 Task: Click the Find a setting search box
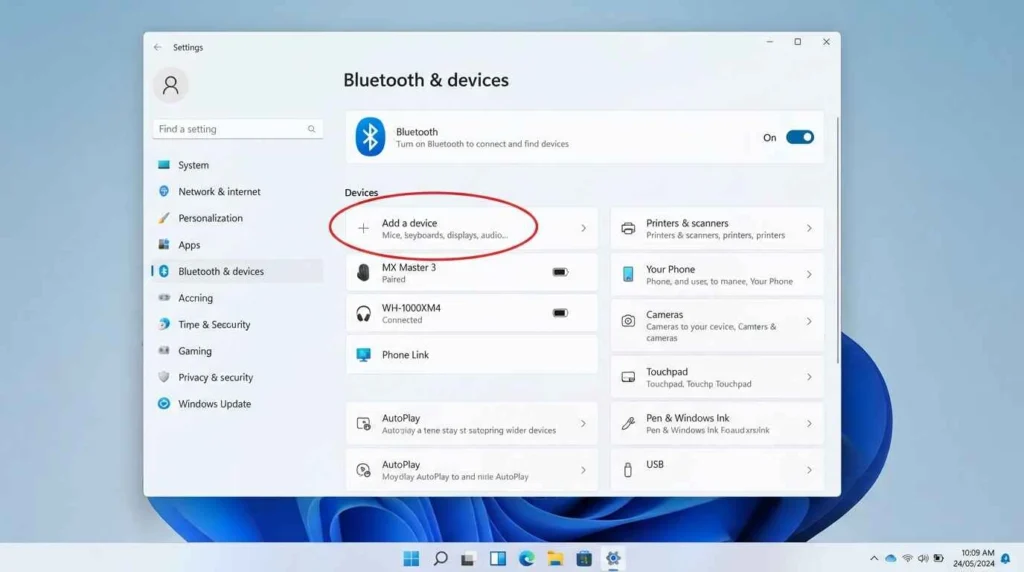pyautogui.click(x=238, y=129)
